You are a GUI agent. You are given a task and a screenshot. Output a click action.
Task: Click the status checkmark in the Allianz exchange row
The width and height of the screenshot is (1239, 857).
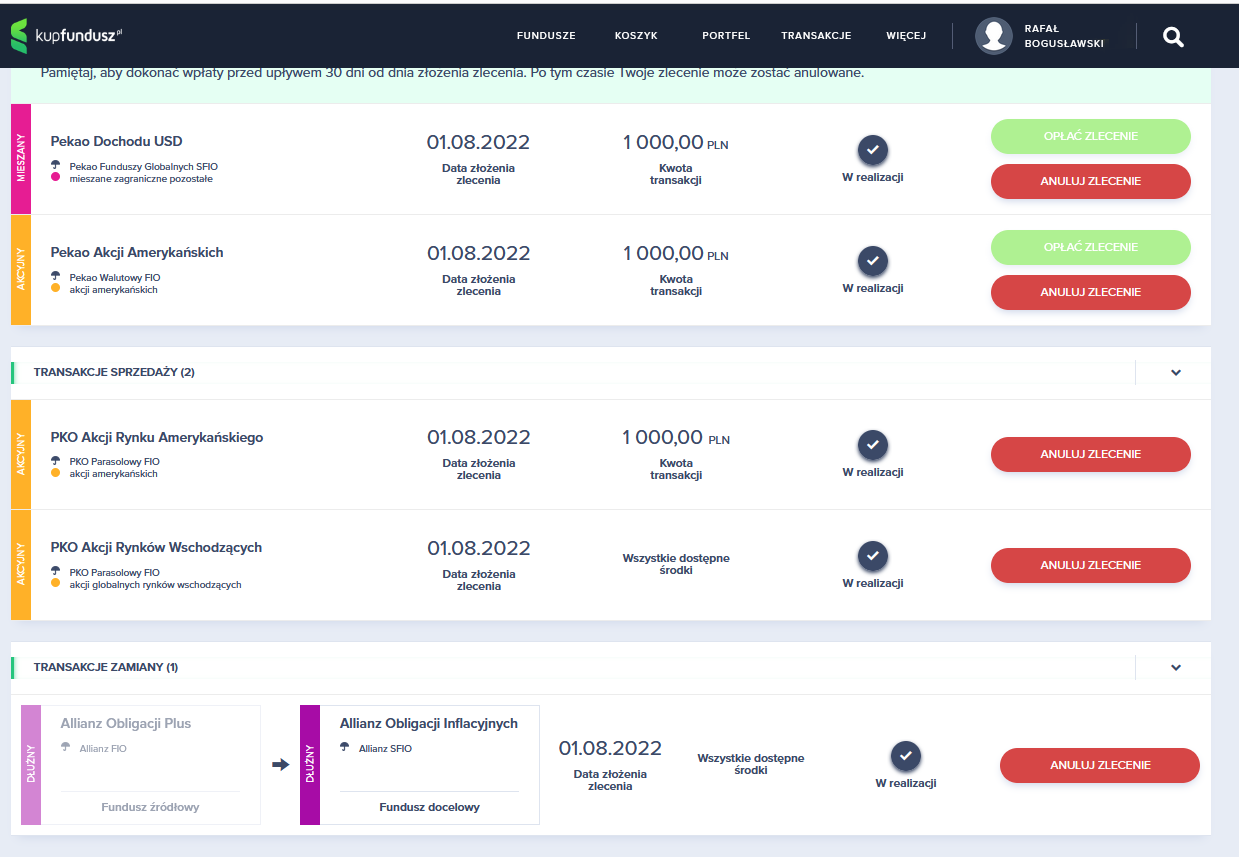(x=906, y=757)
